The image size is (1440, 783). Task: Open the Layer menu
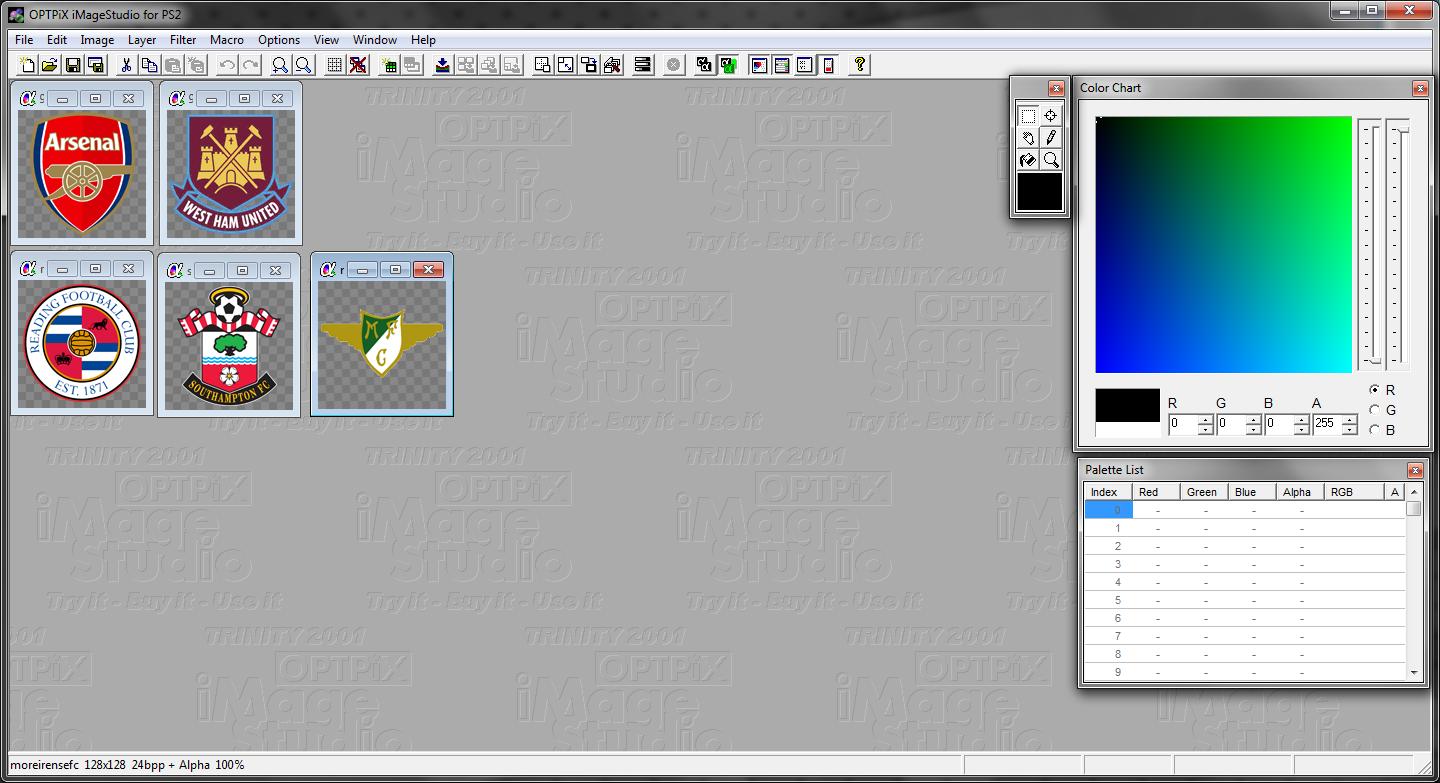point(142,40)
